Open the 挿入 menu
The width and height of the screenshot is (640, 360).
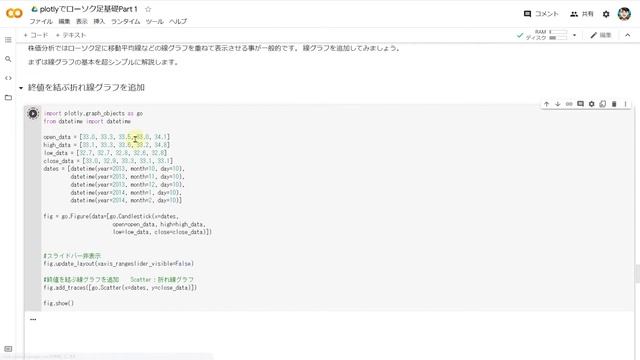coord(99,21)
